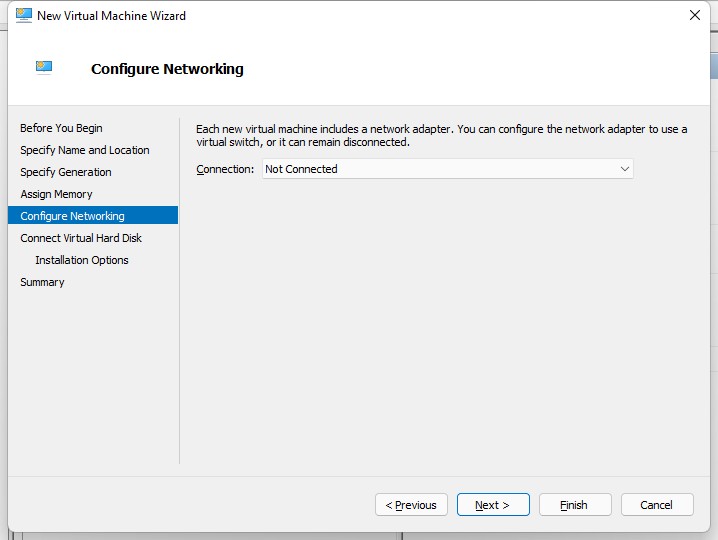
Task: Click the Connection label
Action: point(225,169)
